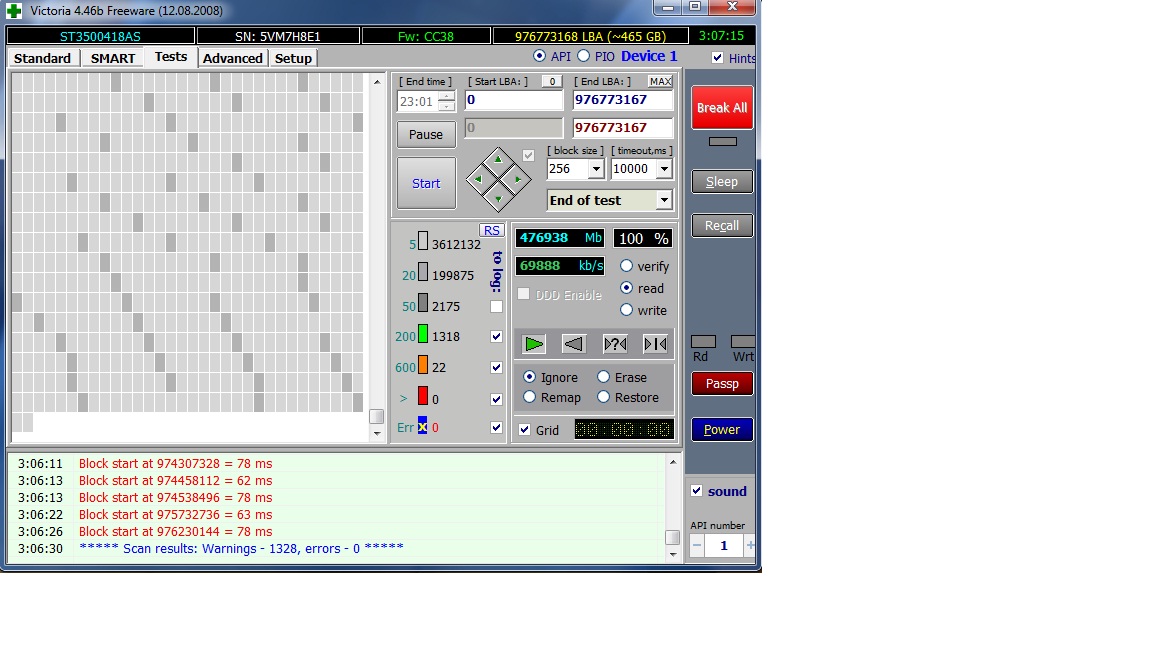
Task: Toggle the Grid checkbox
Action: (525, 430)
